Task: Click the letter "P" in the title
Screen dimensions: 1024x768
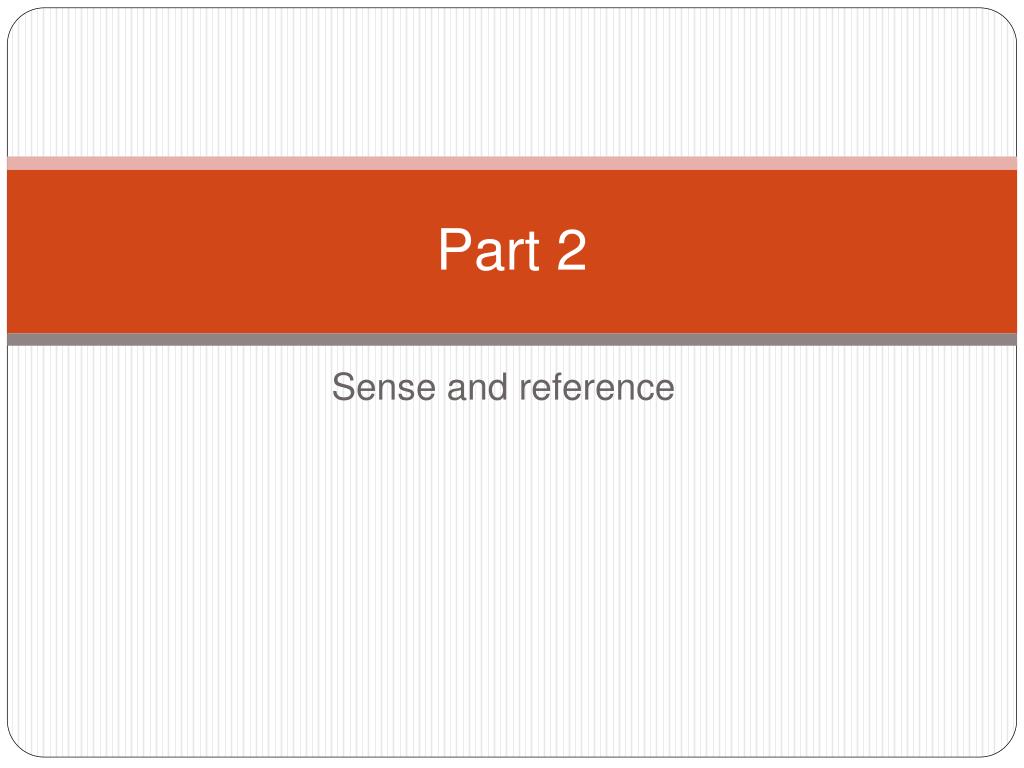Action: 453,249
